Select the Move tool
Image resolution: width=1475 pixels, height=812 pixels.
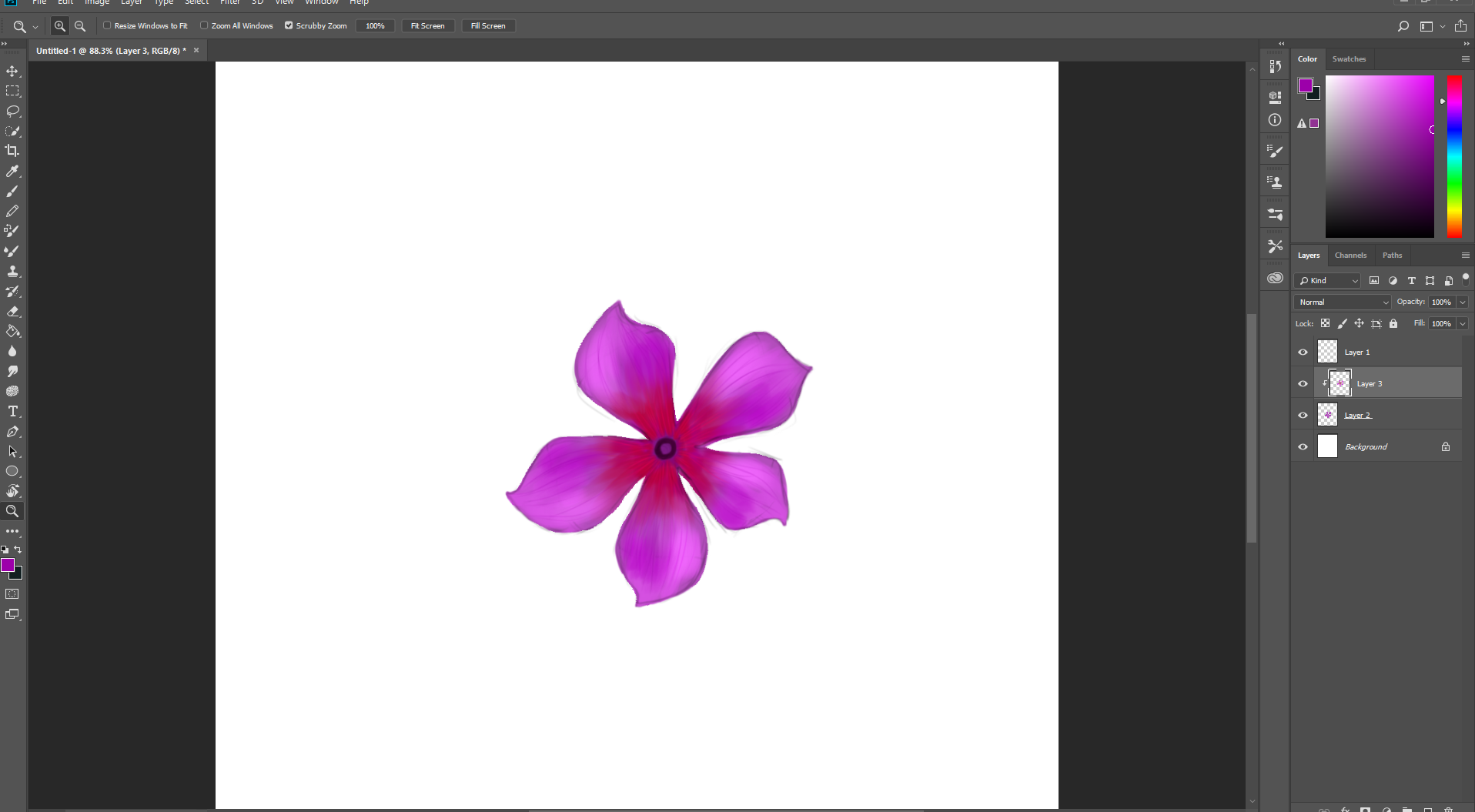12,71
